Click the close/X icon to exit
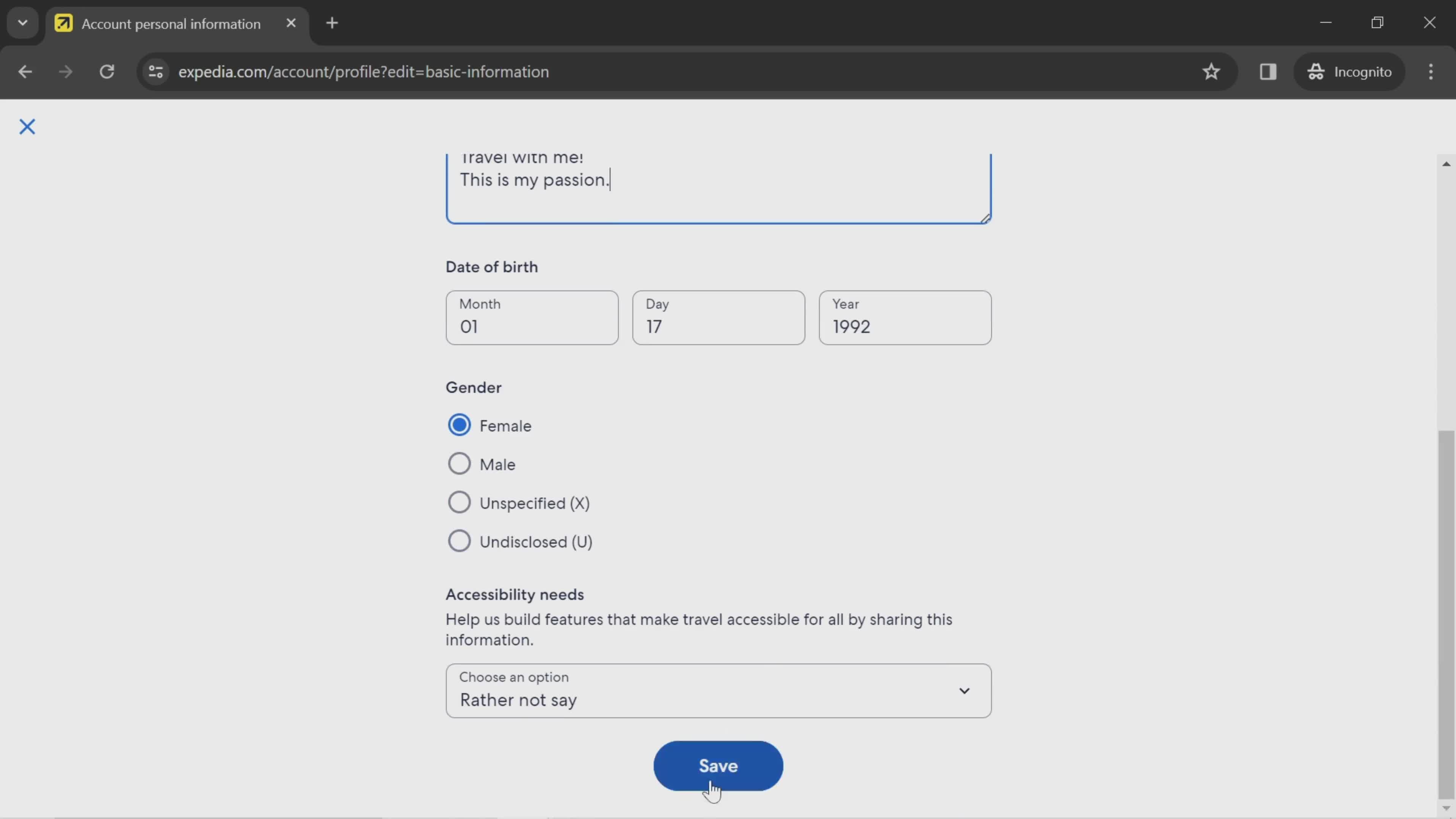This screenshot has height=819, width=1456. [27, 126]
